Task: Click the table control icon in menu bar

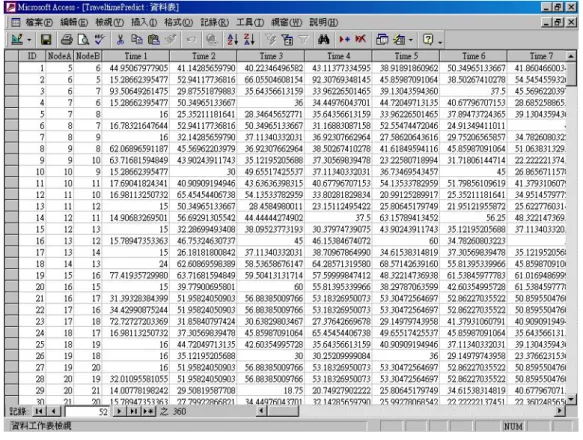Action: 15,22
